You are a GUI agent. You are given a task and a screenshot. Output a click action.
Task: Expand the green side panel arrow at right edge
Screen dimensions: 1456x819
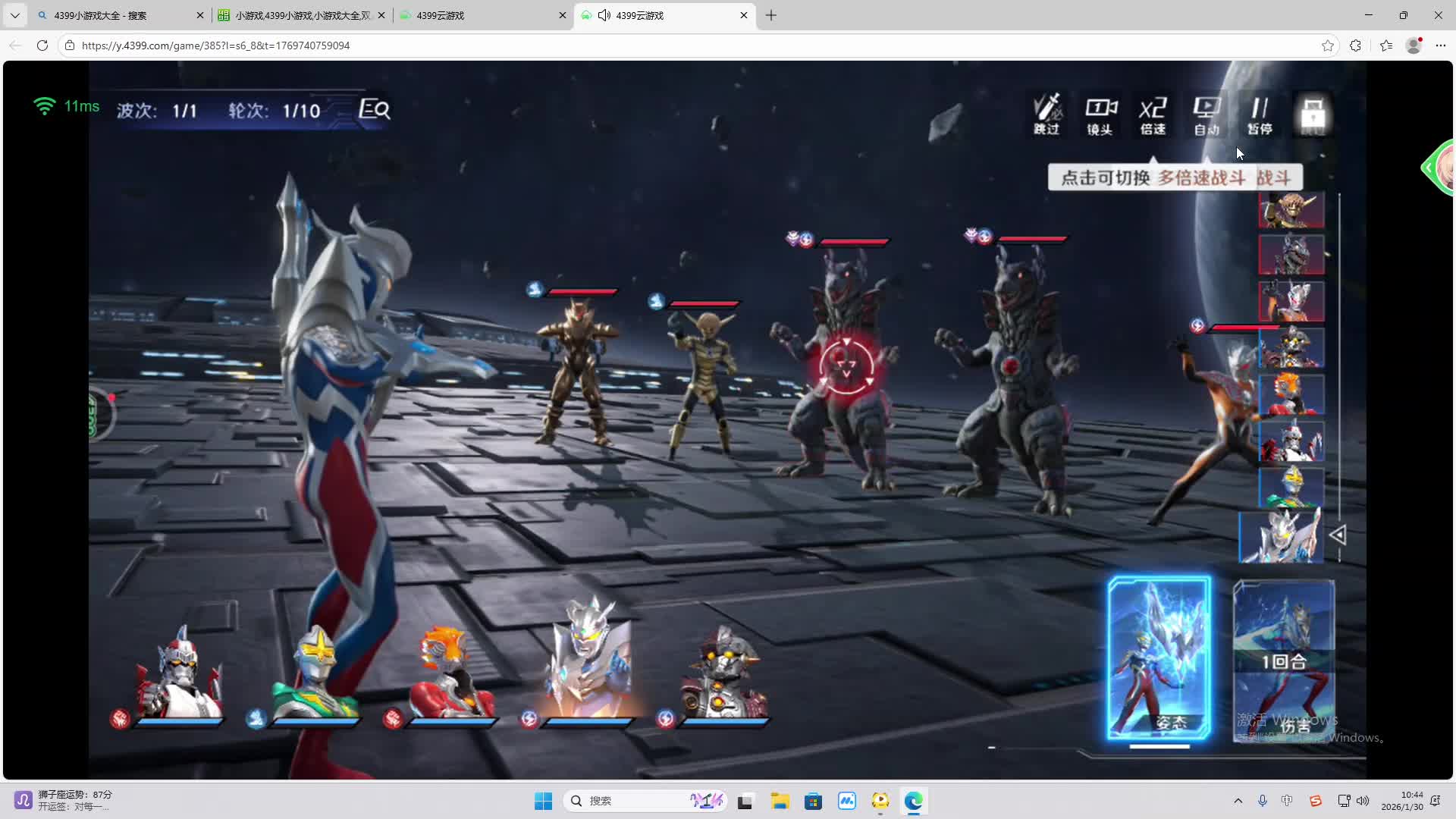click(1429, 168)
